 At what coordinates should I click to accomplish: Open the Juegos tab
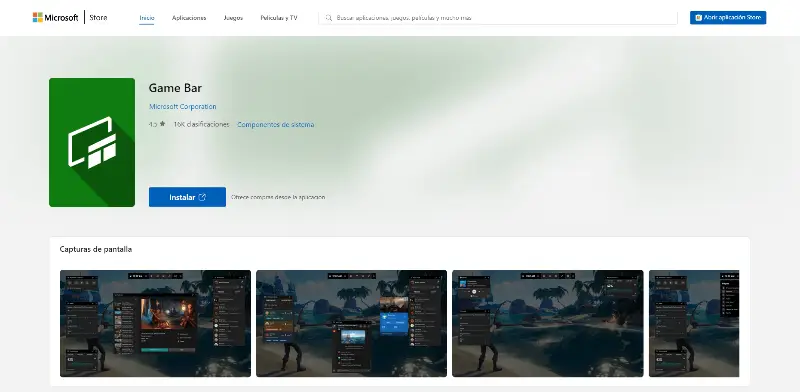point(233,17)
